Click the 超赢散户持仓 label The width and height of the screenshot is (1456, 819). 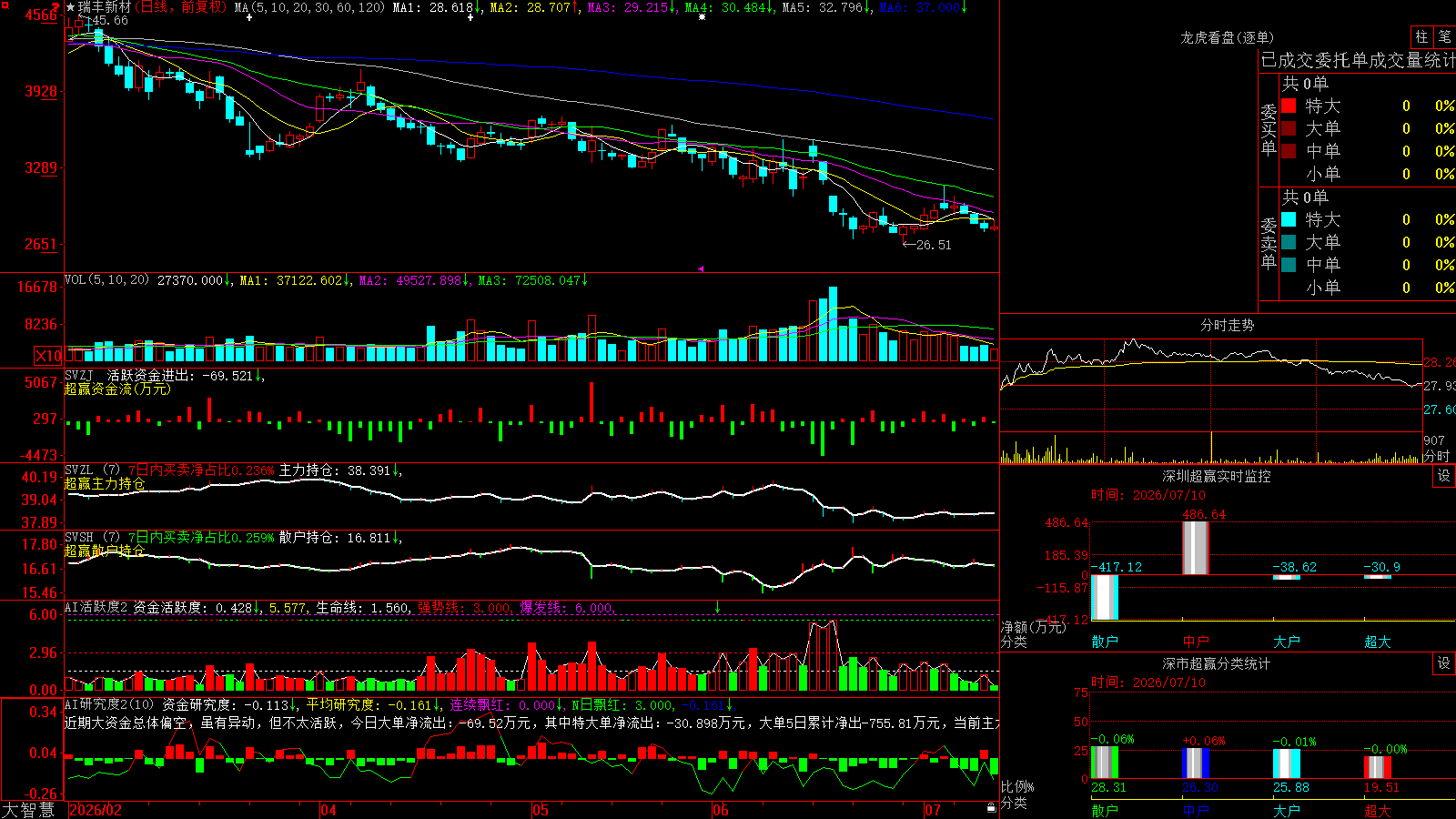click(x=105, y=551)
